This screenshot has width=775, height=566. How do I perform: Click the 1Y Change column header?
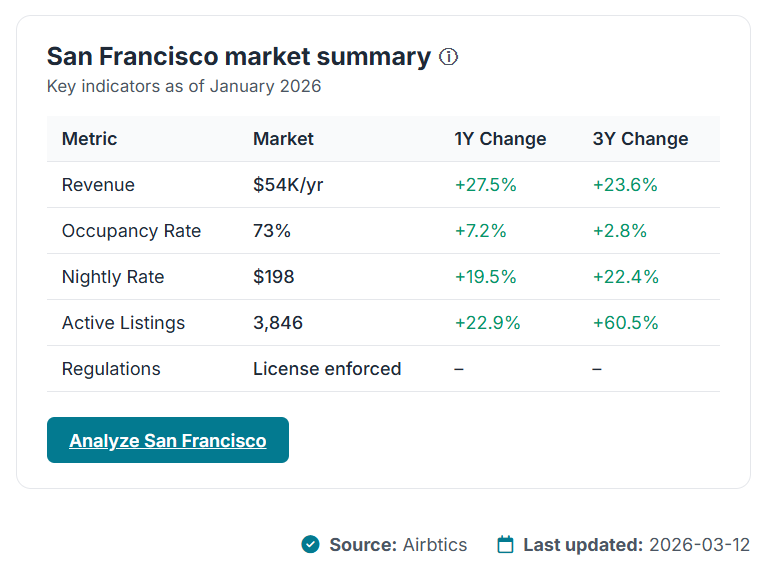[500, 139]
